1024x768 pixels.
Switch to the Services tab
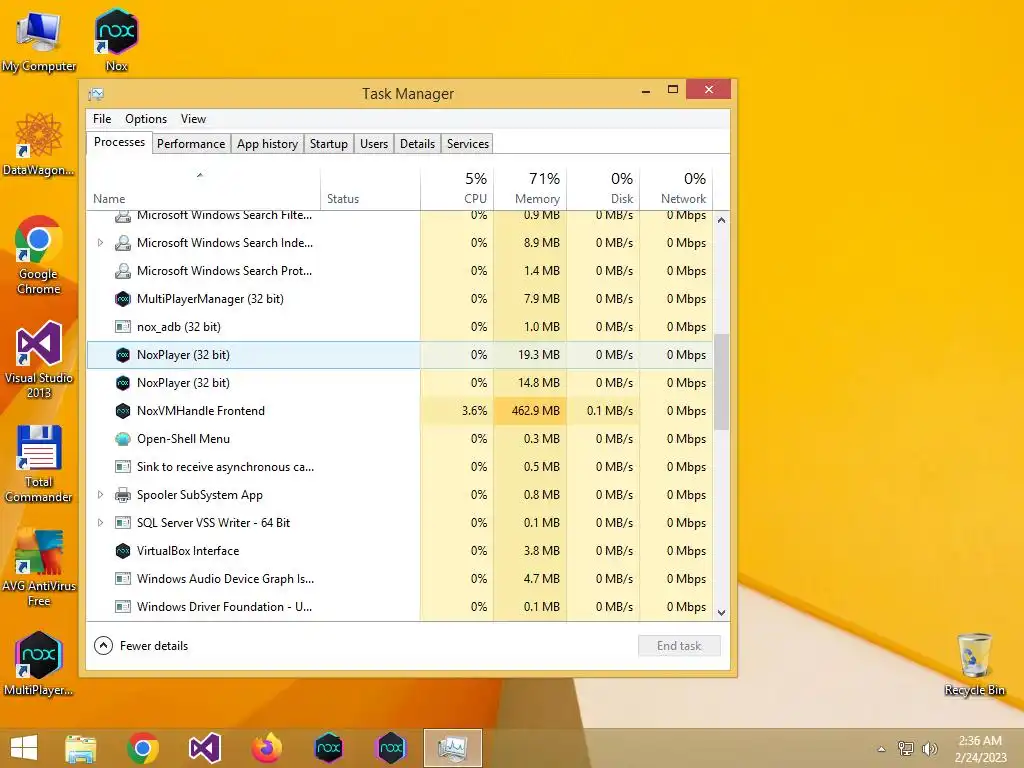(x=468, y=144)
